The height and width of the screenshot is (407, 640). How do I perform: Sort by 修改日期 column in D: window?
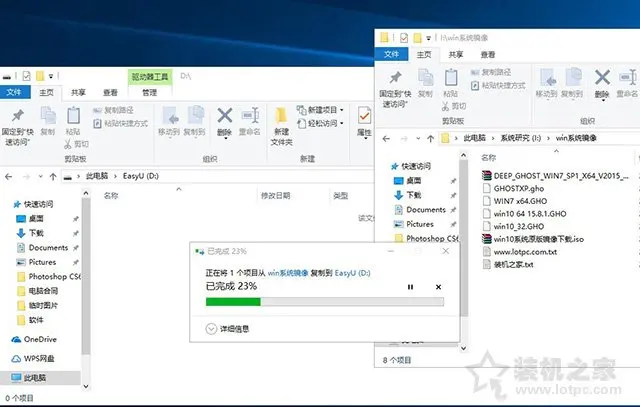(x=276, y=196)
